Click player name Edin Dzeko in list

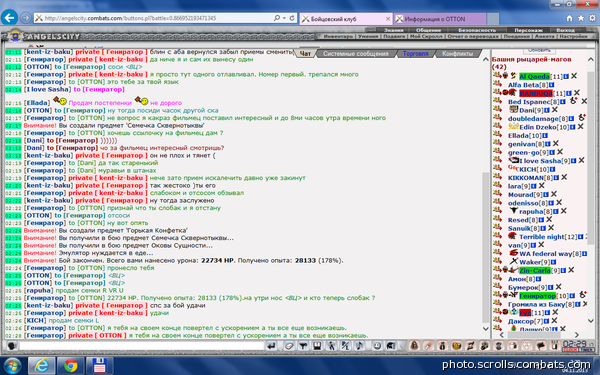(x=537, y=127)
